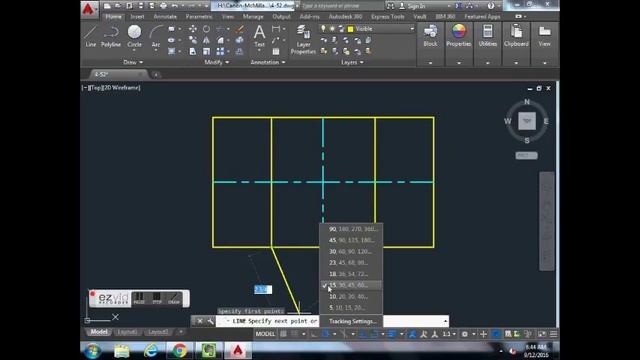Click the Array tool in Modify panel
This screenshot has width=640, height=360.
pos(220,51)
